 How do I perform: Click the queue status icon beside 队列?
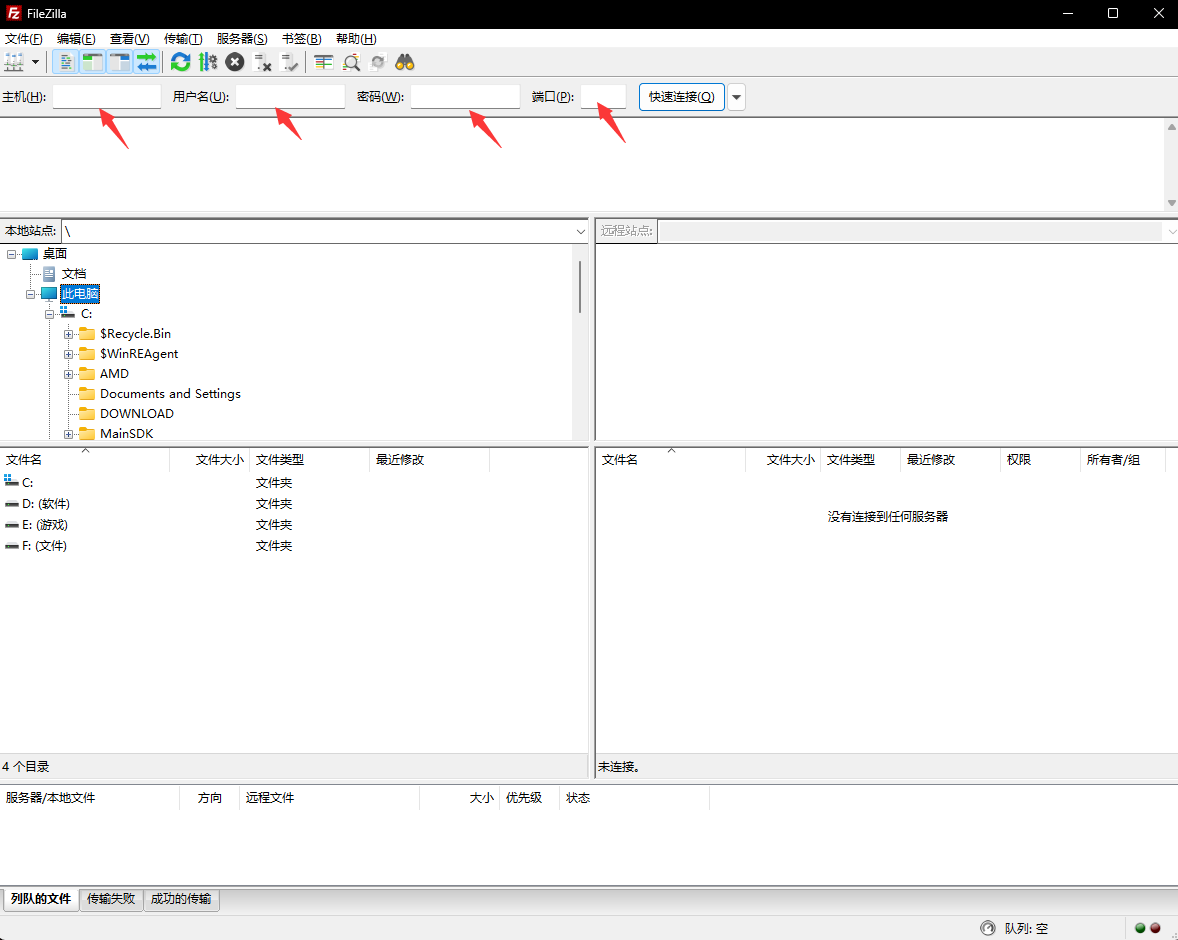click(988, 928)
